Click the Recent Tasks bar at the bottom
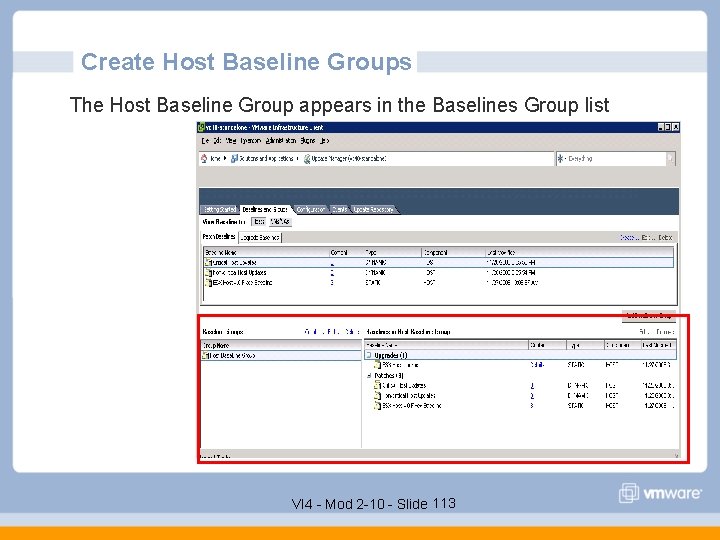Viewport: 720px width, 540px height. click(439, 456)
